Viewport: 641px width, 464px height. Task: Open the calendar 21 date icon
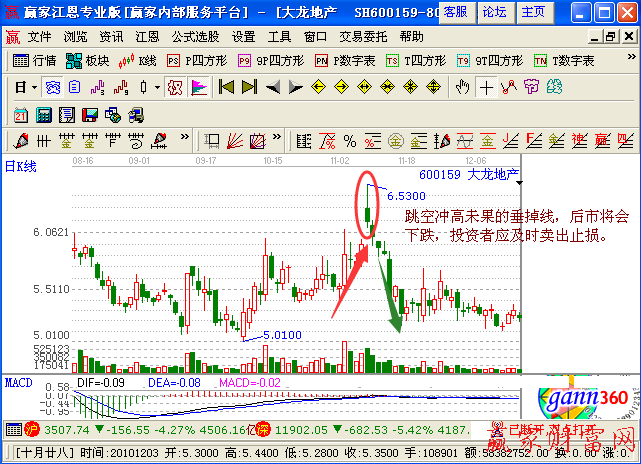click(x=20, y=115)
